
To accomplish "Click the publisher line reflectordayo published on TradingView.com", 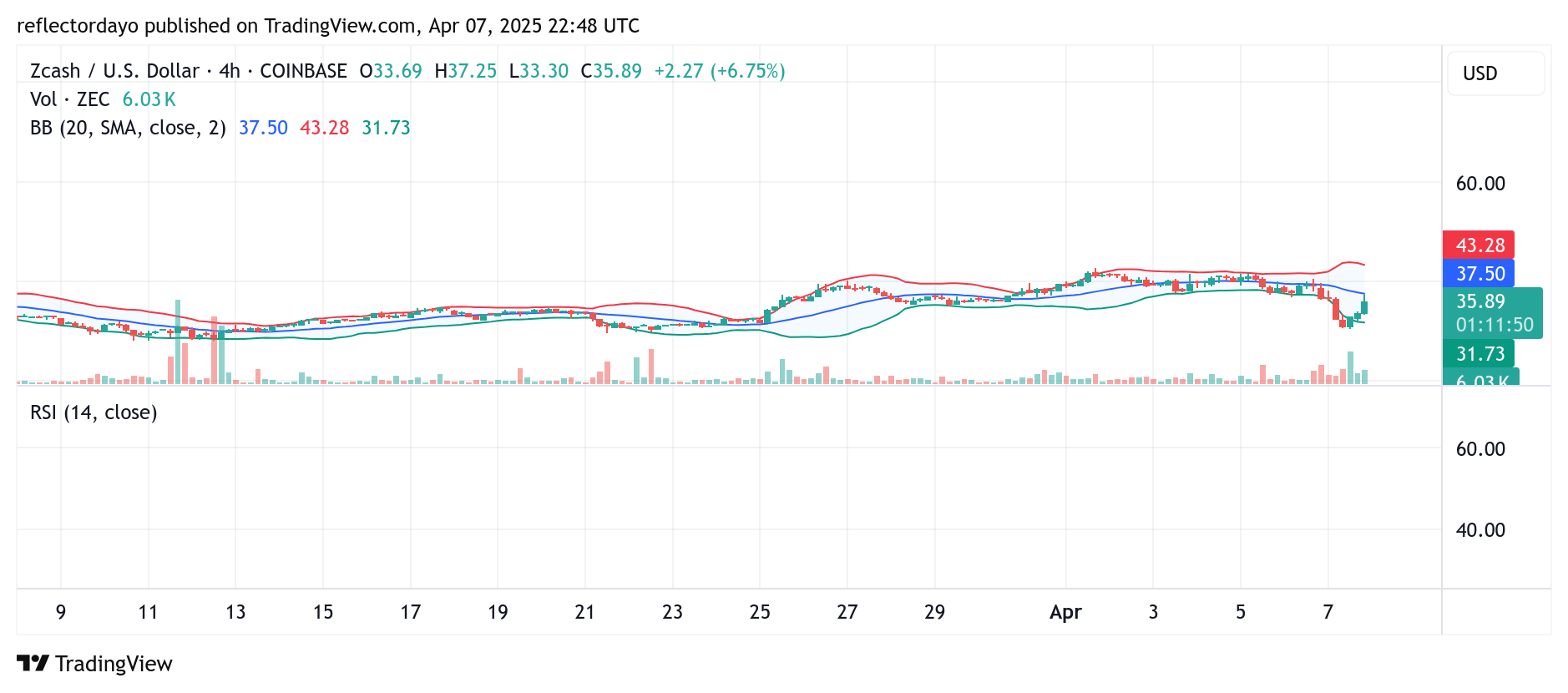I will pyautogui.click(x=328, y=26).
